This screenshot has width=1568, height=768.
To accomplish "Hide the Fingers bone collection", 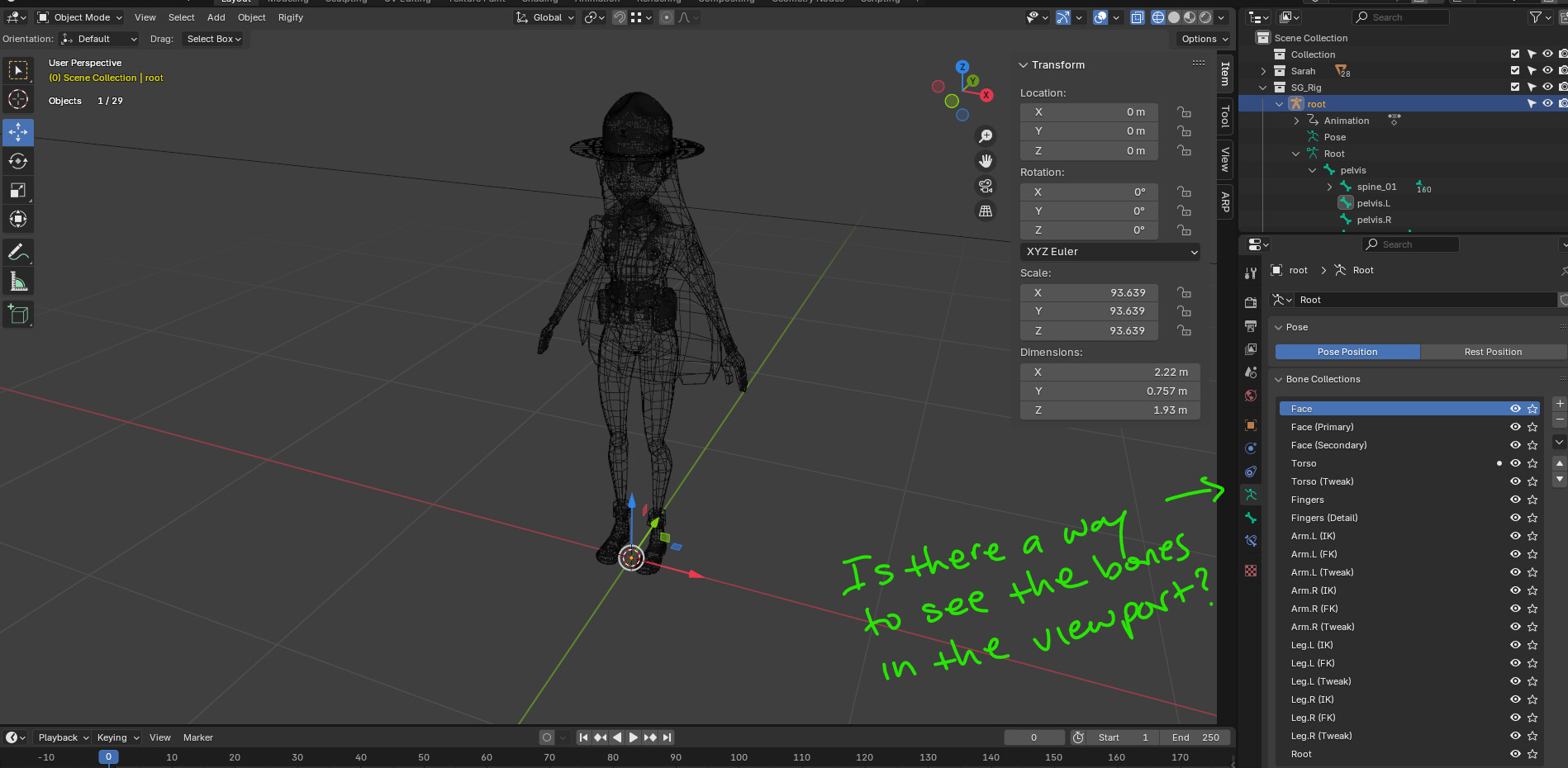I will tap(1515, 500).
